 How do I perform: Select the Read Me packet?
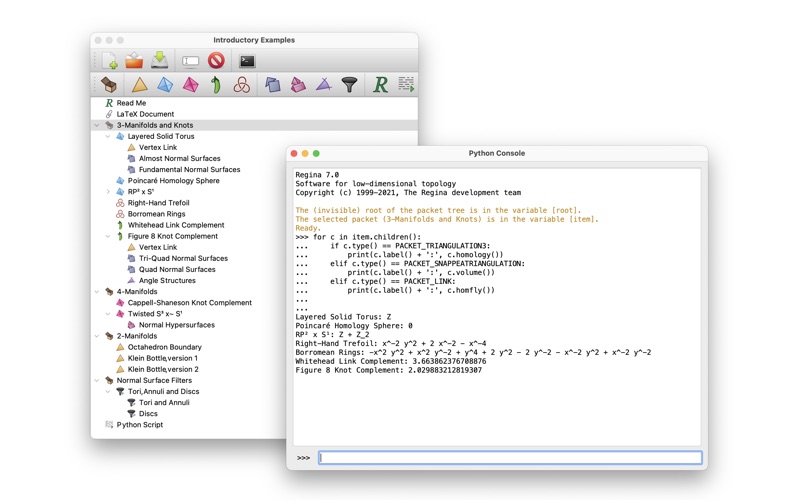[x=131, y=103]
